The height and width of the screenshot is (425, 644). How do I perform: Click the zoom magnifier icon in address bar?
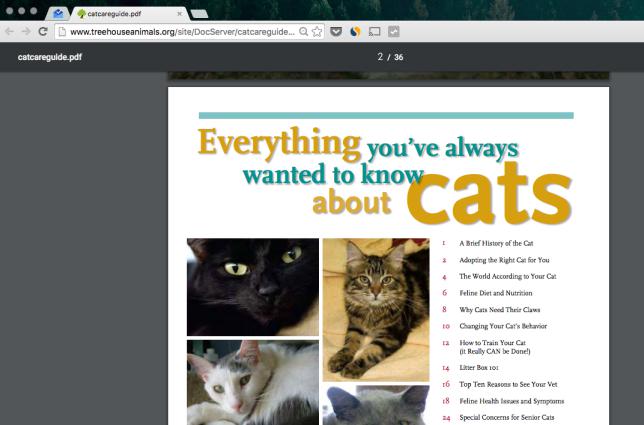303,32
